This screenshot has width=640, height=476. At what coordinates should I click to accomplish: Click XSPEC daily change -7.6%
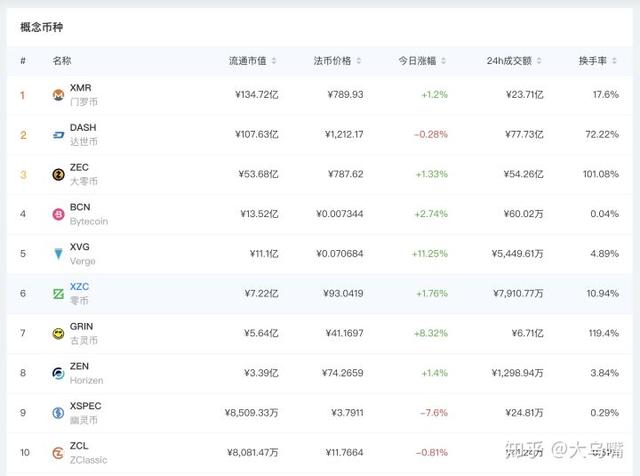click(x=434, y=413)
